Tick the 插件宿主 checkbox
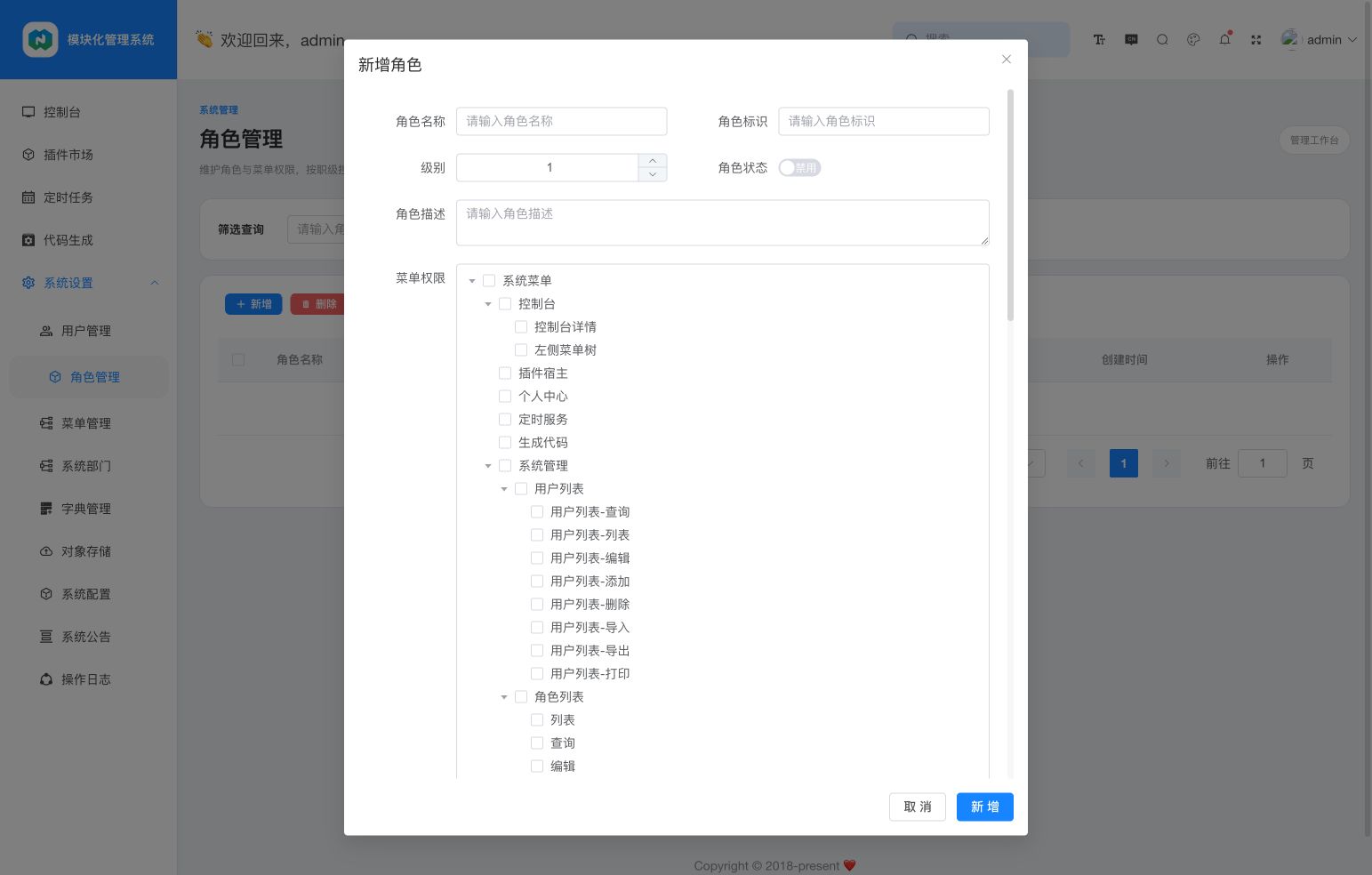The image size is (1372, 875). (505, 373)
